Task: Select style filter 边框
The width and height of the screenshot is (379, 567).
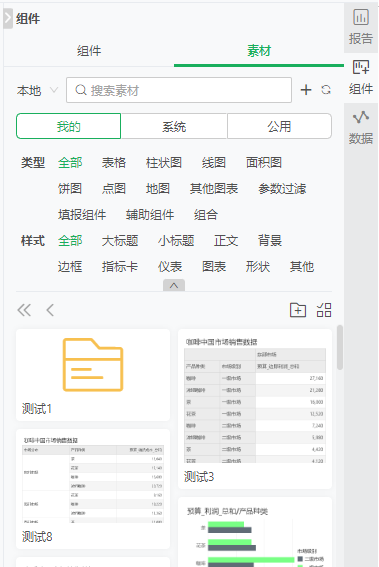Action: 70,267
